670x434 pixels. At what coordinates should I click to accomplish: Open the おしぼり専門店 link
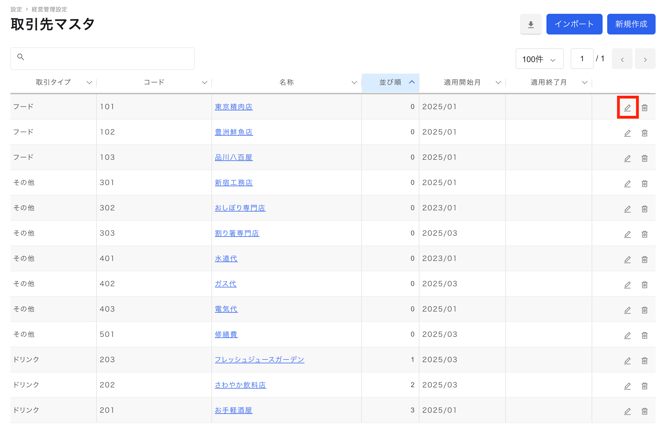tap(240, 208)
